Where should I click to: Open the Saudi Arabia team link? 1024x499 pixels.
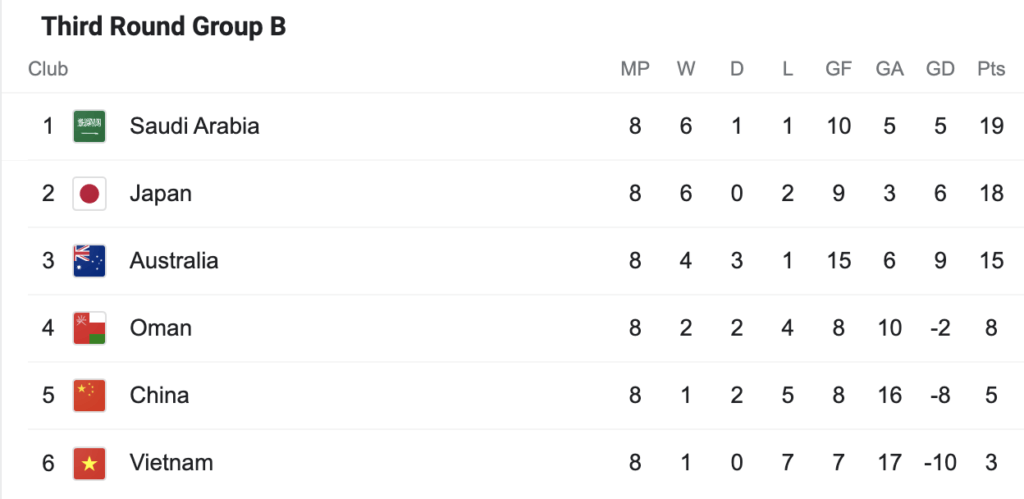pyautogui.click(x=195, y=126)
